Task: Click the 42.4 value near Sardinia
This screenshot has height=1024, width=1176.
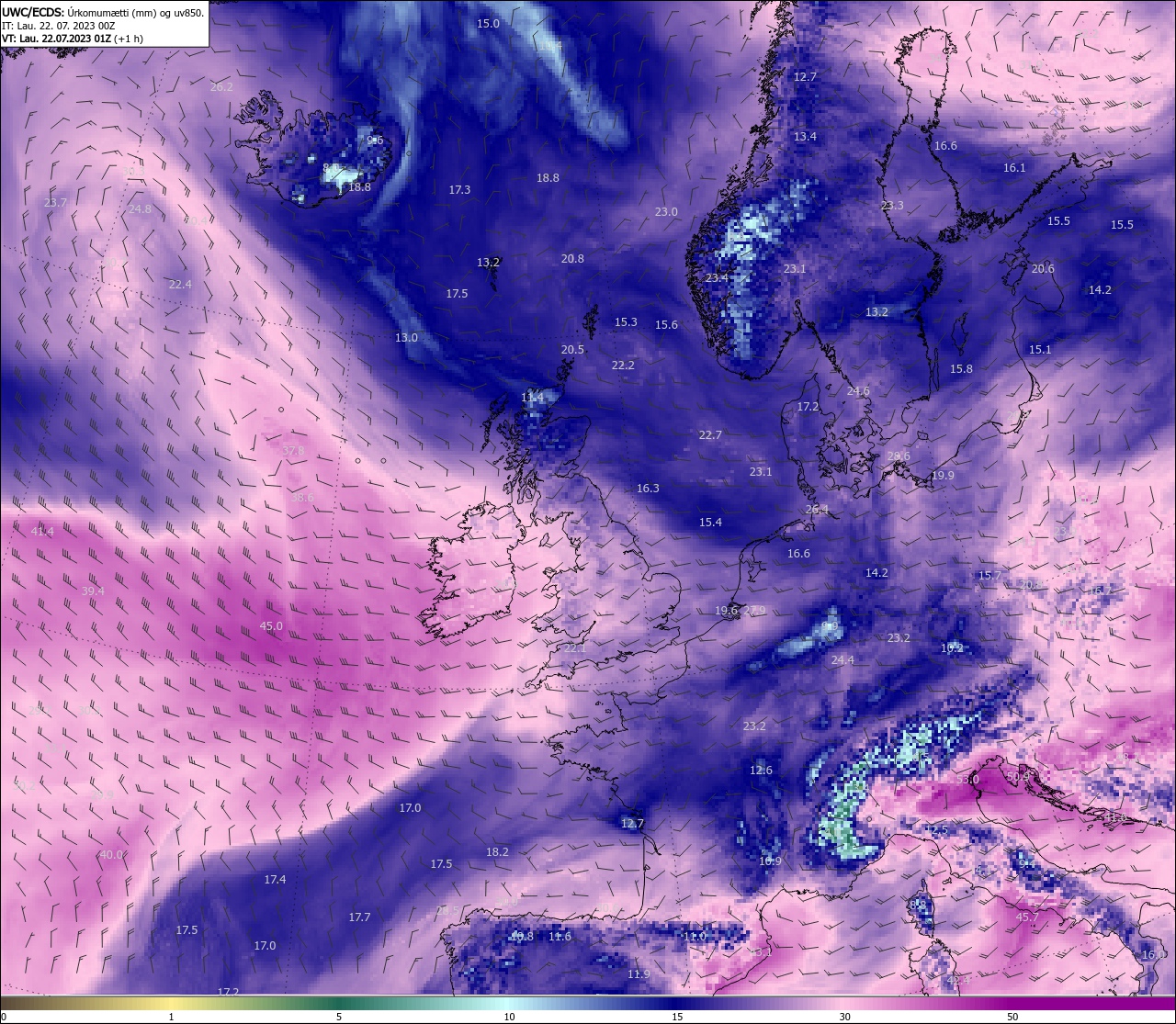Action: pyautogui.click(x=958, y=981)
